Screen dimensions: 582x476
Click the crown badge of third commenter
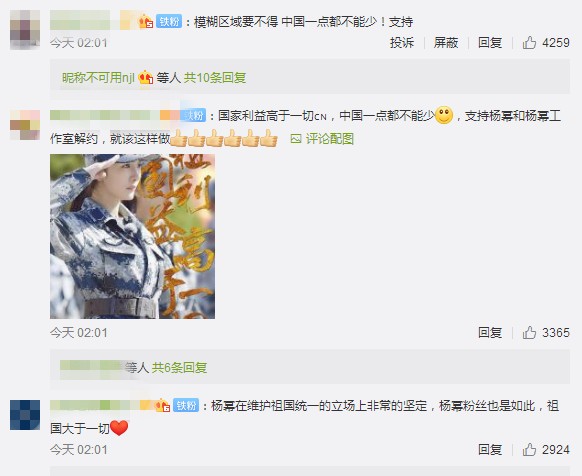pyautogui.click(x=163, y=405)
